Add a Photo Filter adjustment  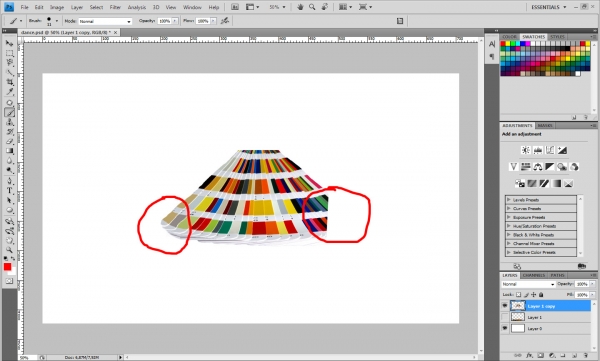[x=562, y=167]
